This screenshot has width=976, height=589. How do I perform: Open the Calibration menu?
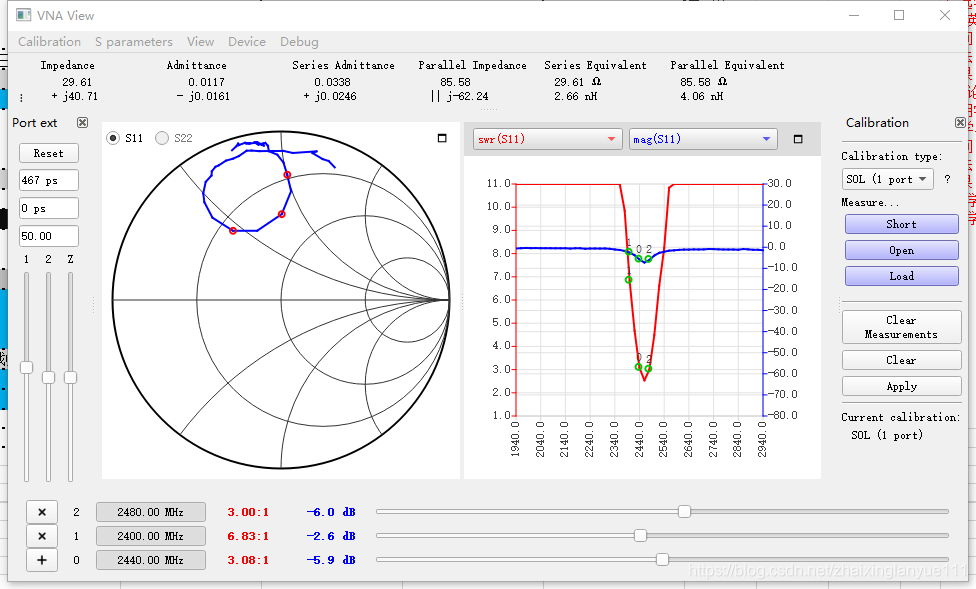point(49,42)
